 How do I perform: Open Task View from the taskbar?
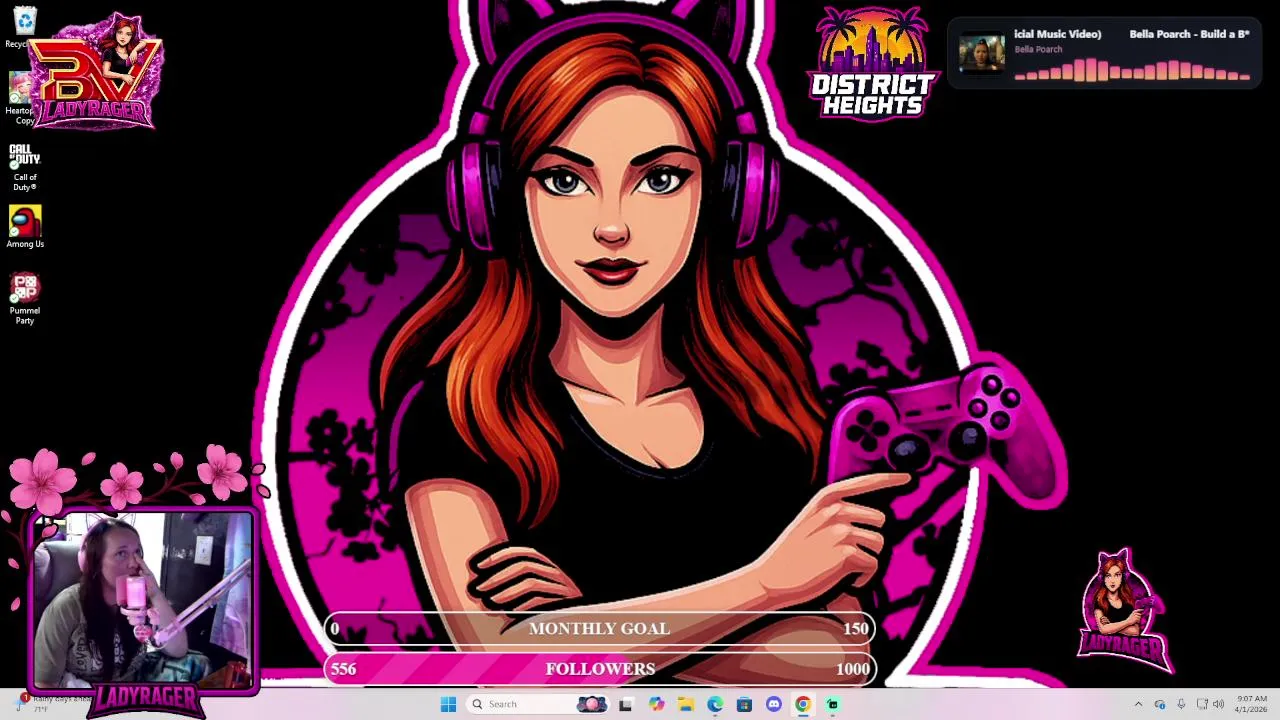point(625,704)
